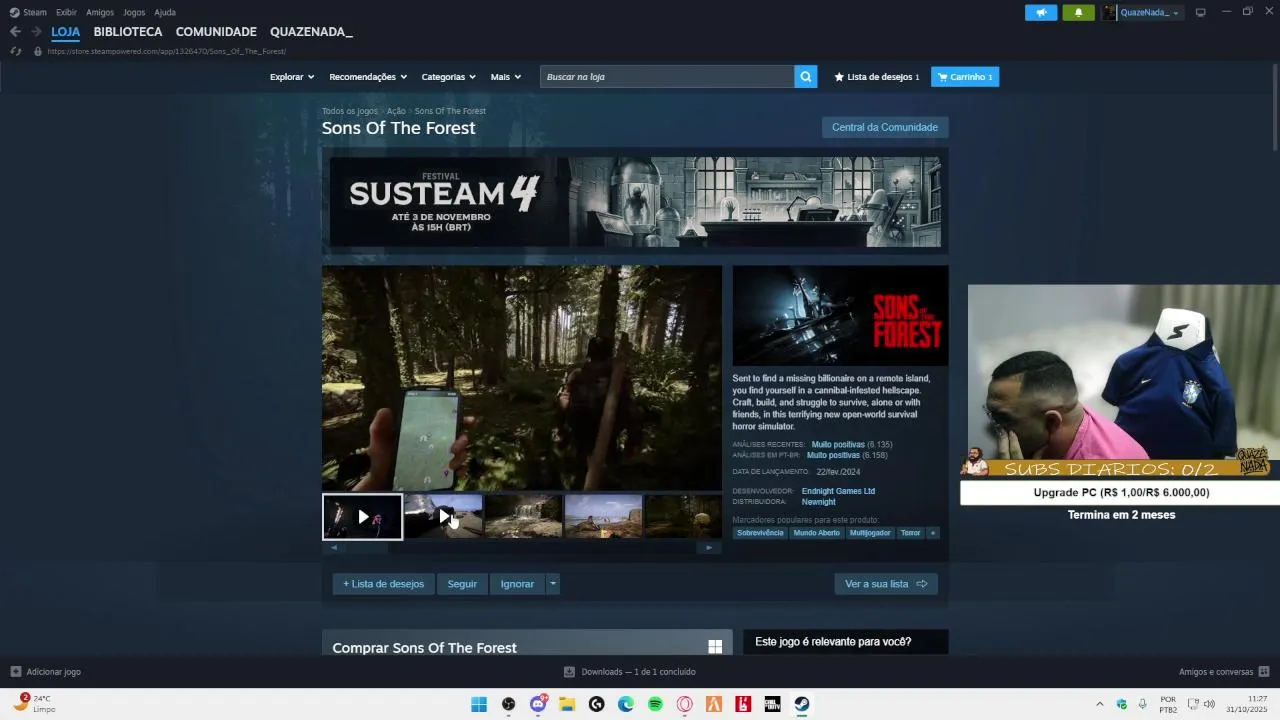
Task: Open the Downloads status icon
Action: (569, 672)
